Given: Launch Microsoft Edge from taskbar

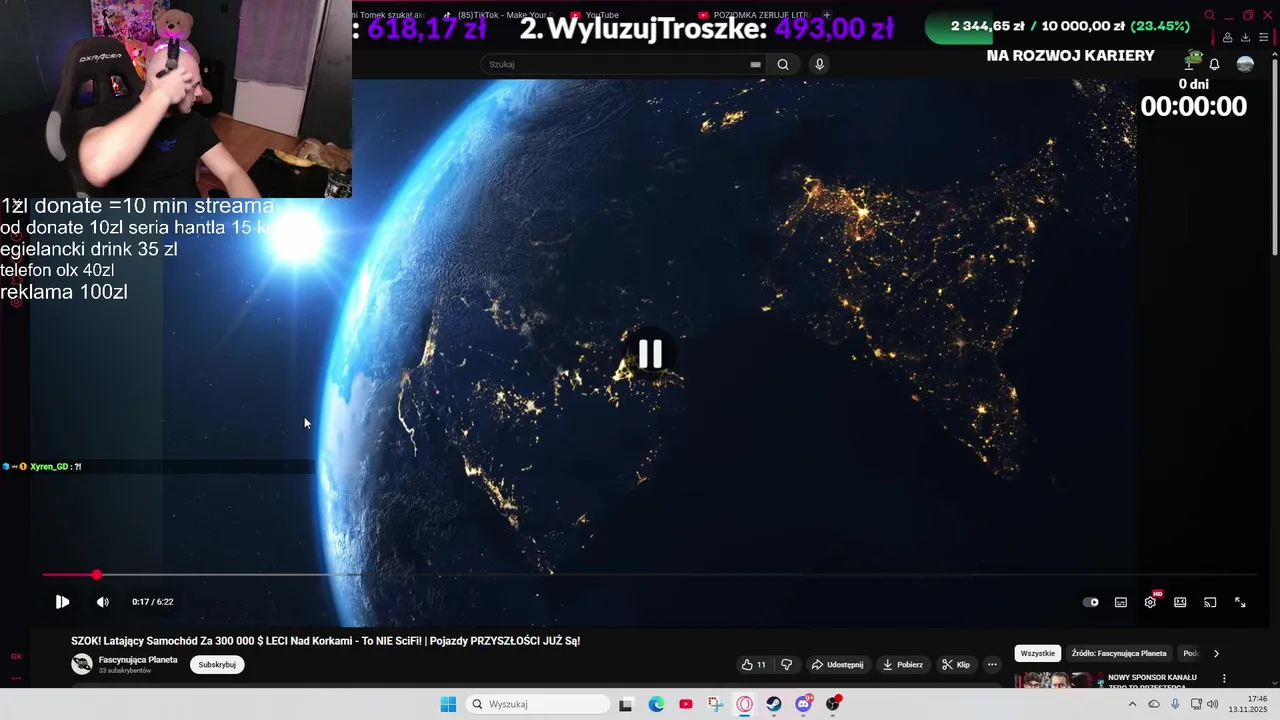Looking at the screenshot, I should coord(656,704).
